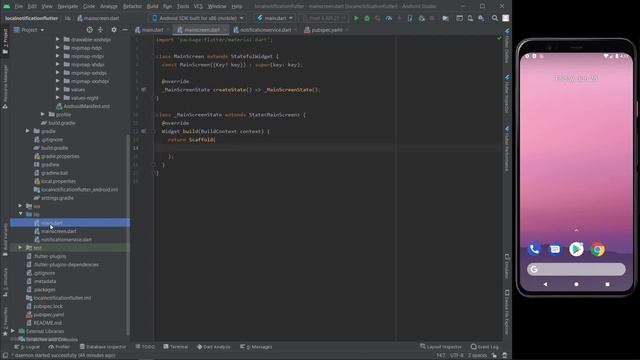This screenshot has height=360, width=640.
Task: Open the Messages app on the emulator
Action: [x=555, y=249]
